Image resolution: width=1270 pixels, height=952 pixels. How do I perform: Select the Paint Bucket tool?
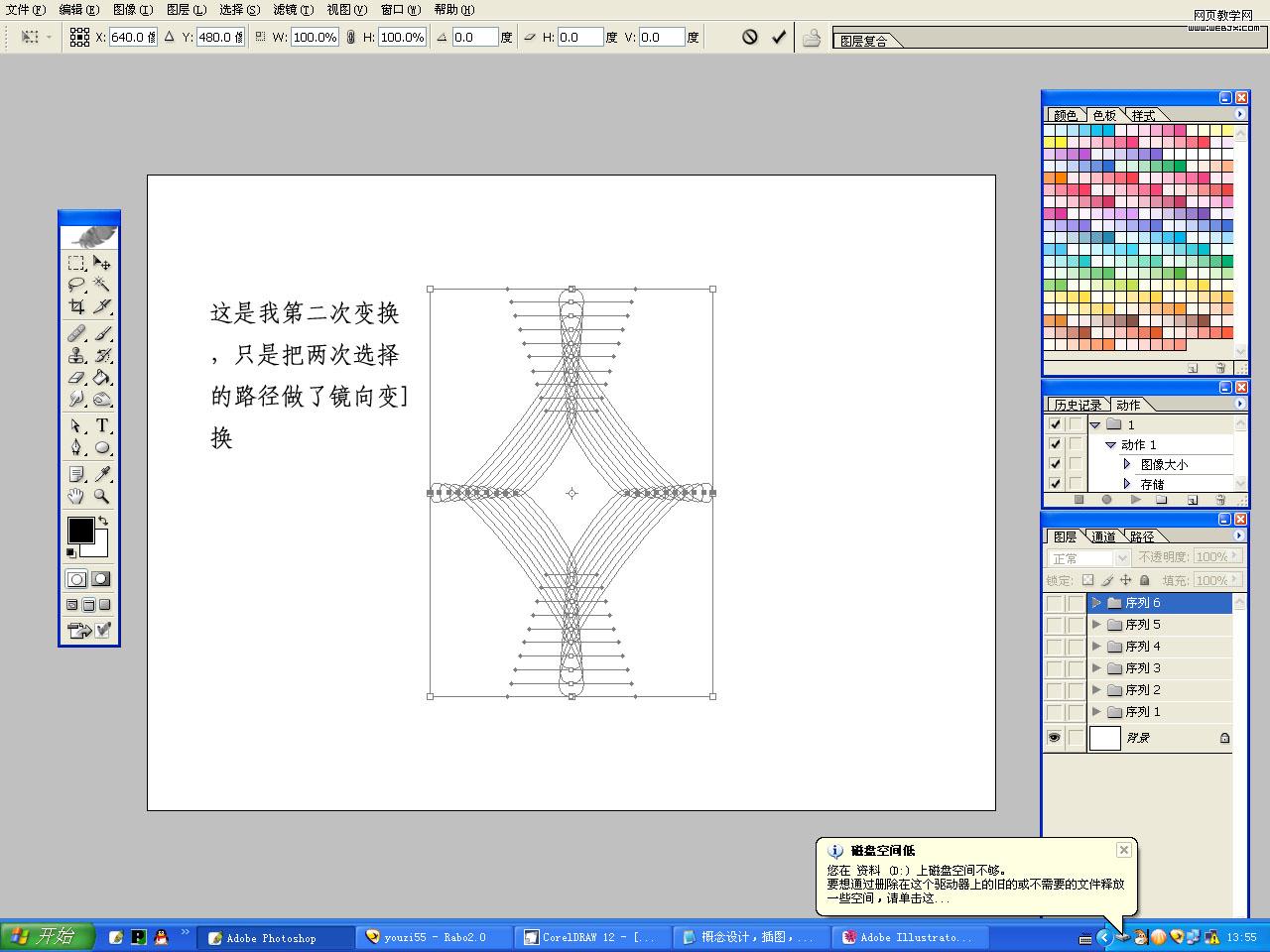(x=102, y=378)
